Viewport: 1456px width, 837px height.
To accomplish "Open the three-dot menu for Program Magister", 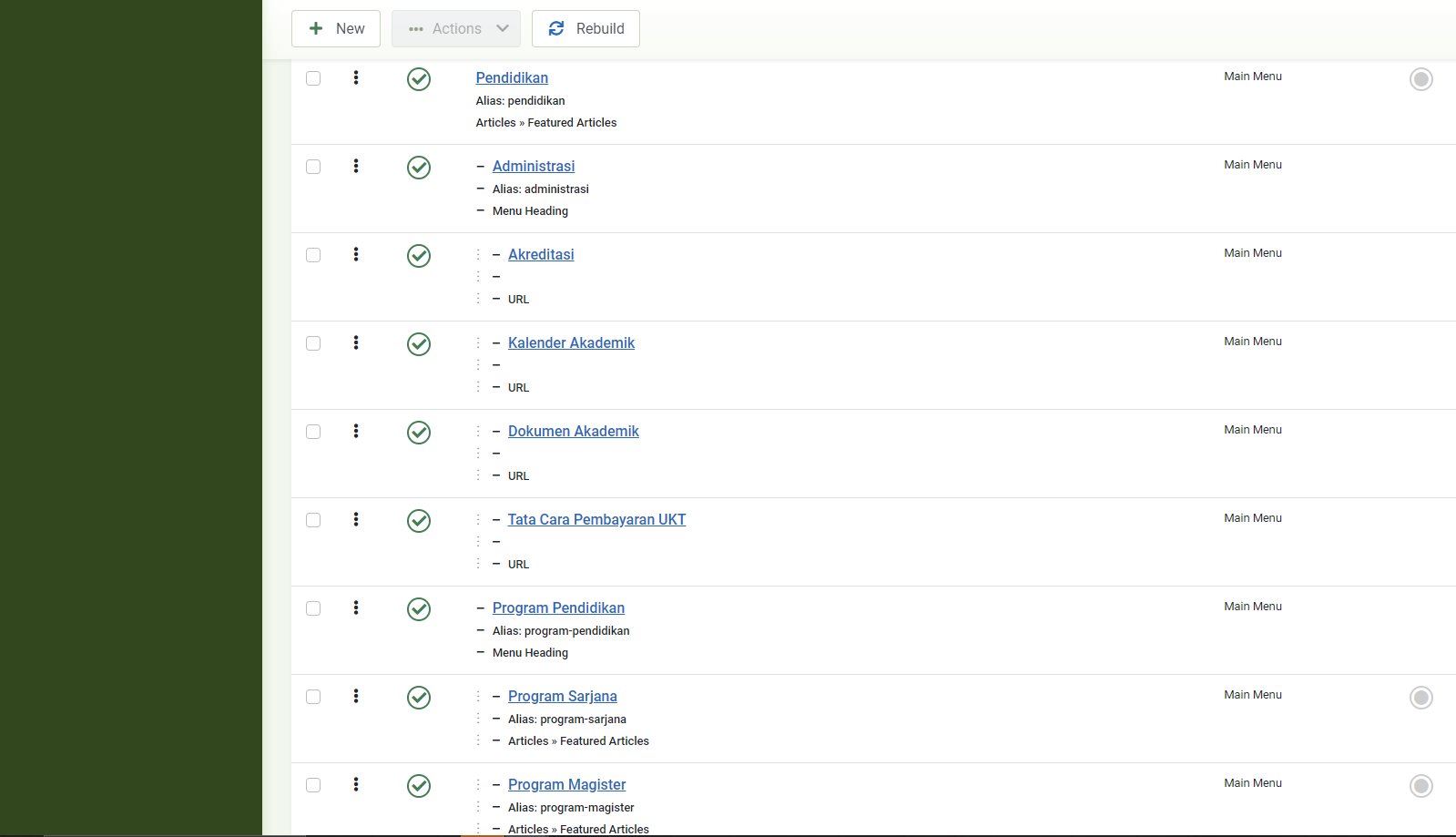I will pos(356,784).
